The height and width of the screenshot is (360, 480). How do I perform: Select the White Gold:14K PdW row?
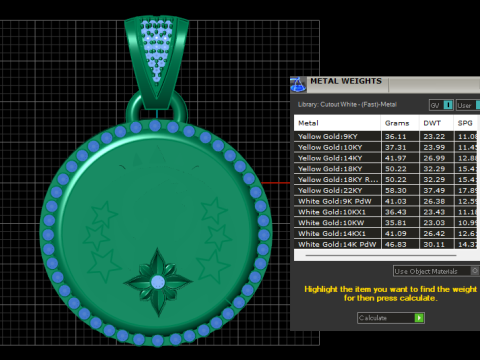(x=387, y=244)
